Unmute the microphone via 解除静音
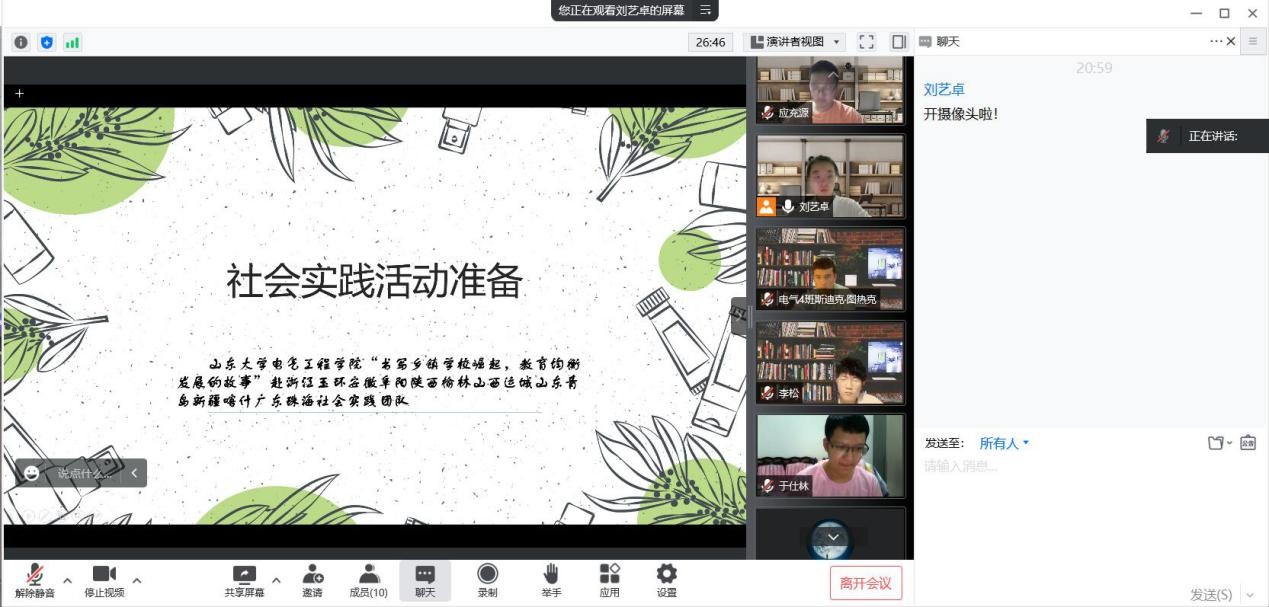Screen dimensions: 1269x607 pyautogui.click(x=34, y=580)
